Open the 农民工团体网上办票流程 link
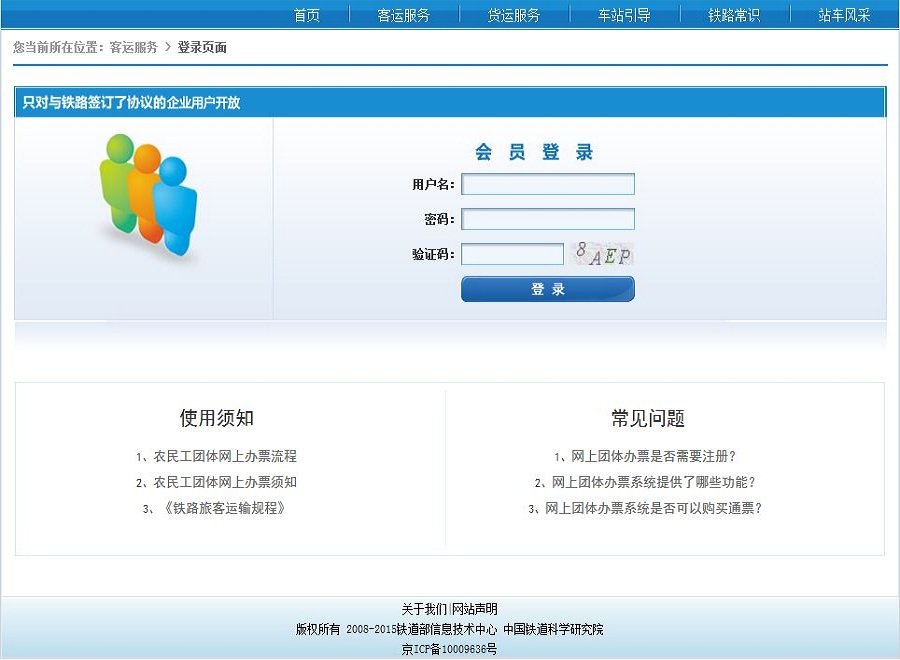900x660 pixels. pyautogui.click(x=224, y=456)
